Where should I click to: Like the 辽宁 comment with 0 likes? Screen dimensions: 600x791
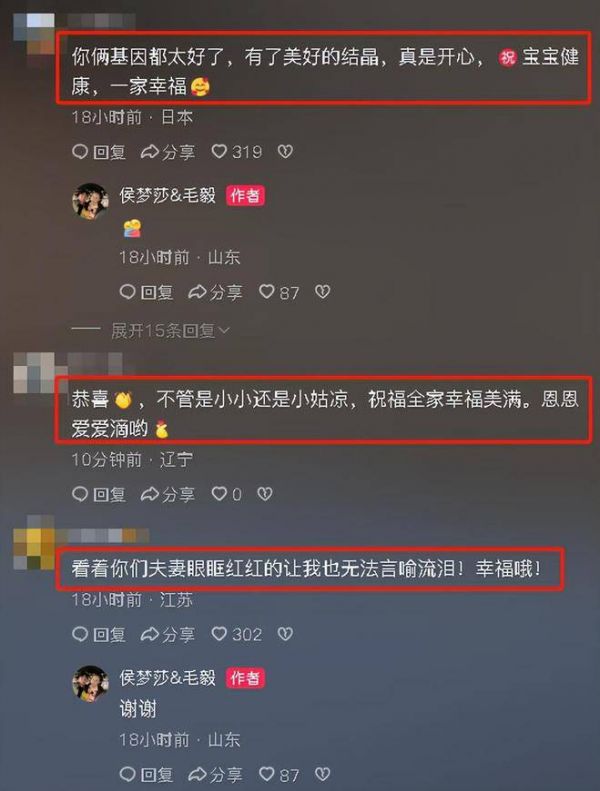pyautogui.click(x=227, y=493)
